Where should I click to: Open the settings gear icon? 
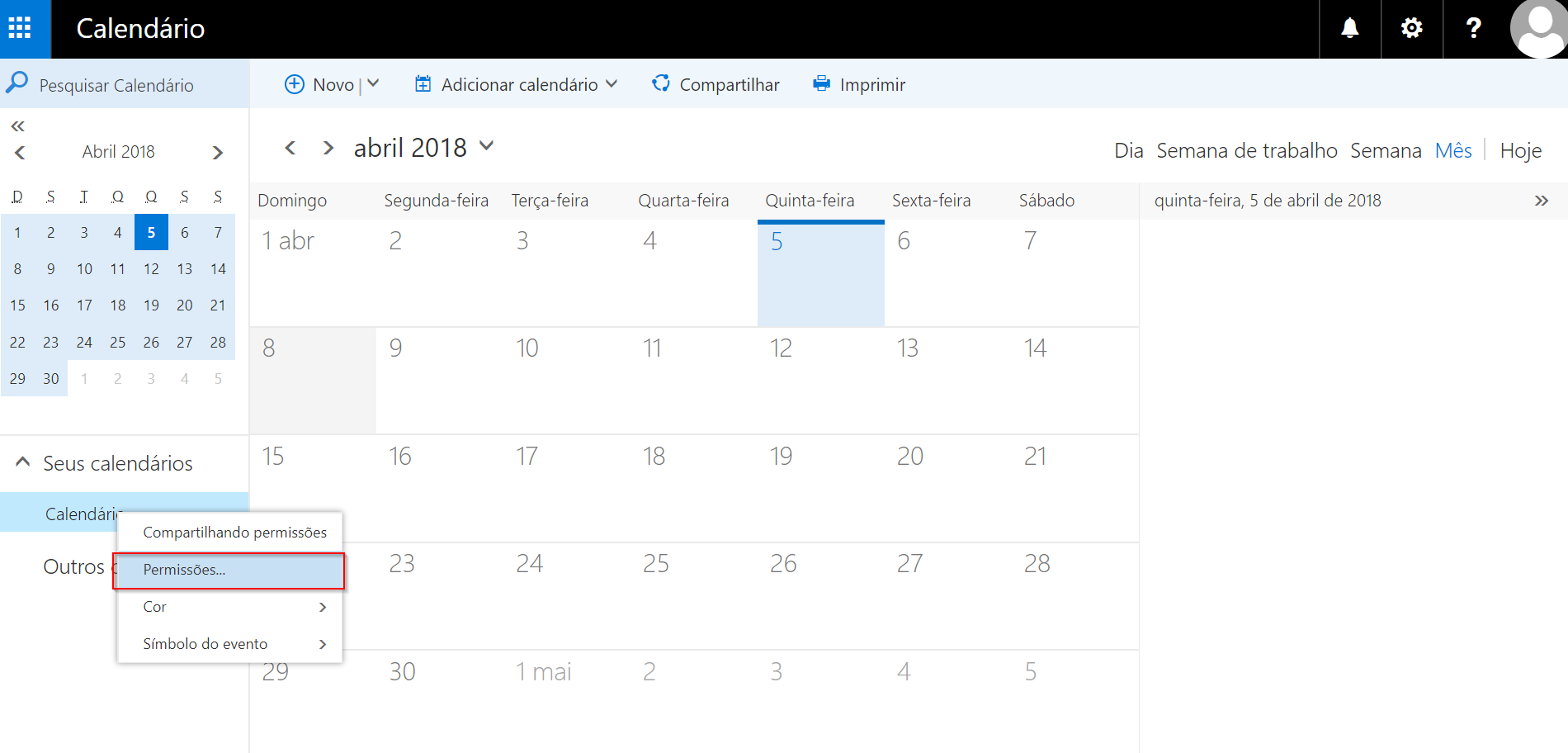(1411, 28)
